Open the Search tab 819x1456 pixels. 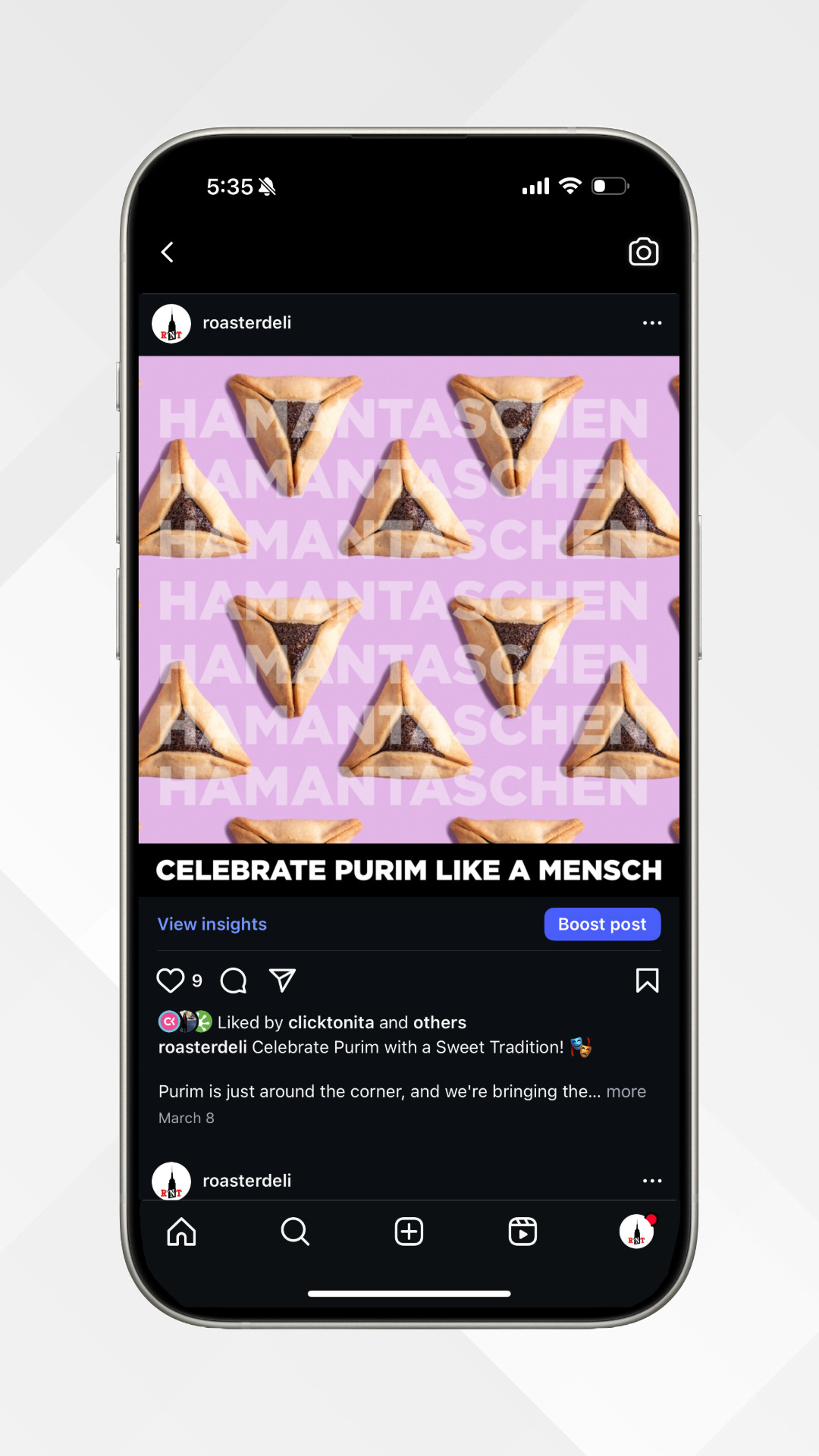[x=295, y=1232]
